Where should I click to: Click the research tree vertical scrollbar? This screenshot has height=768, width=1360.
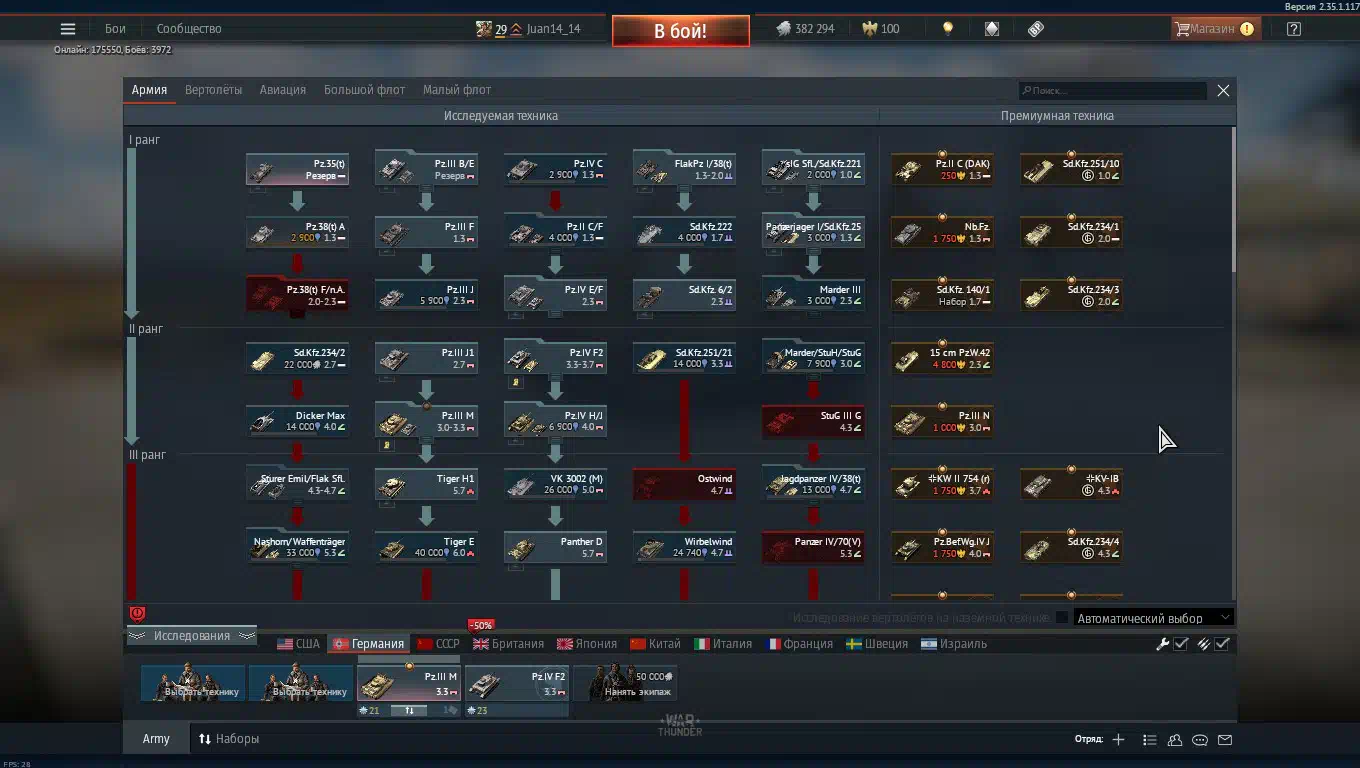pos(1234,200)
